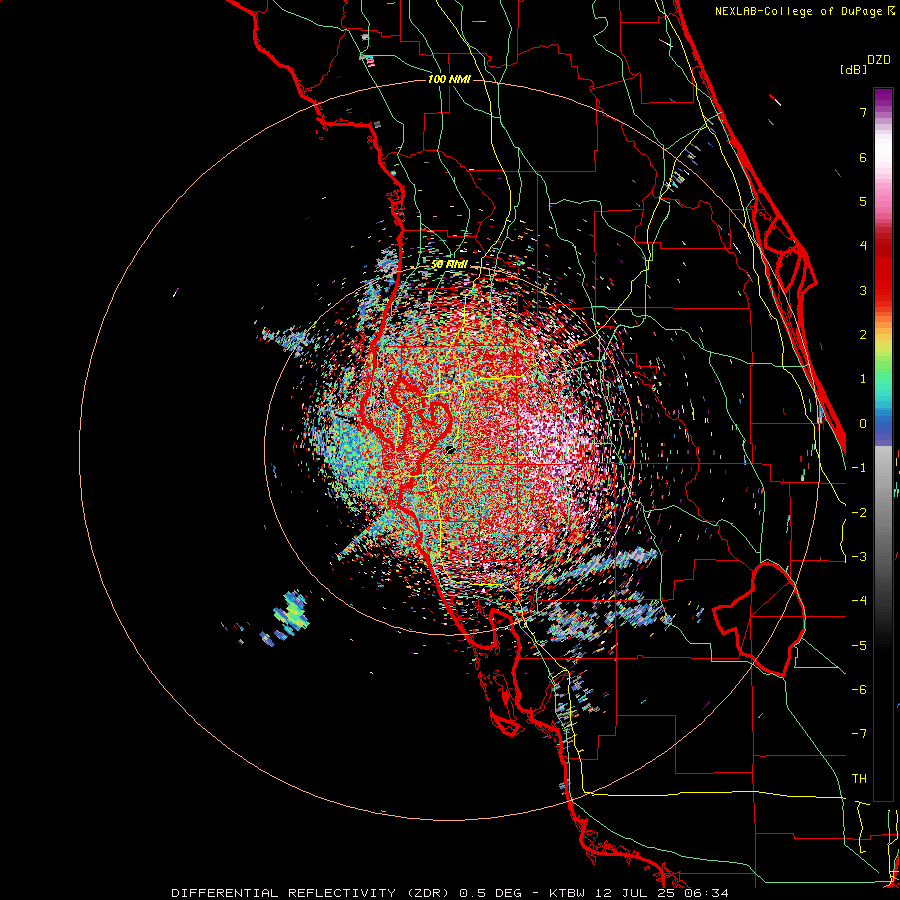Click the TH threshold label on the scale

(859, 779)
